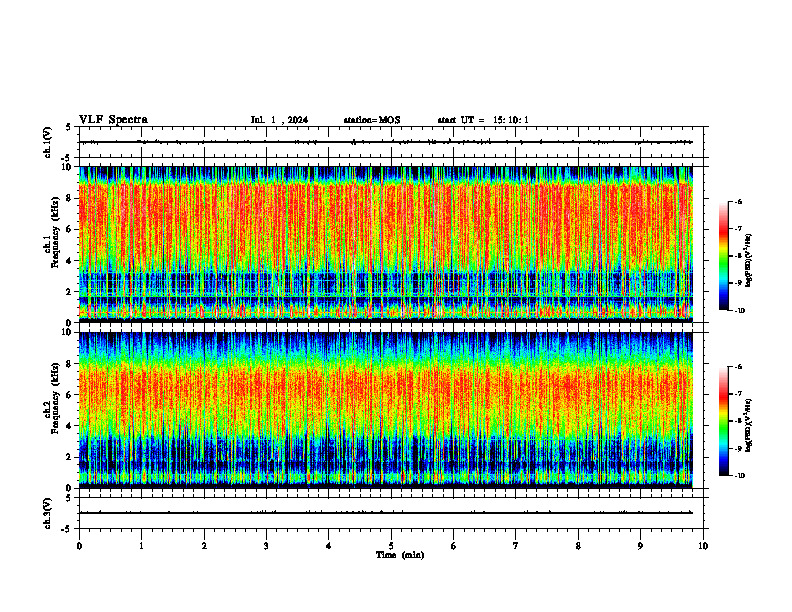Viewport: 792px width, 612px height.
Task: Click the "-10" label on ch.1 color bar
Action: click(739, 311)
